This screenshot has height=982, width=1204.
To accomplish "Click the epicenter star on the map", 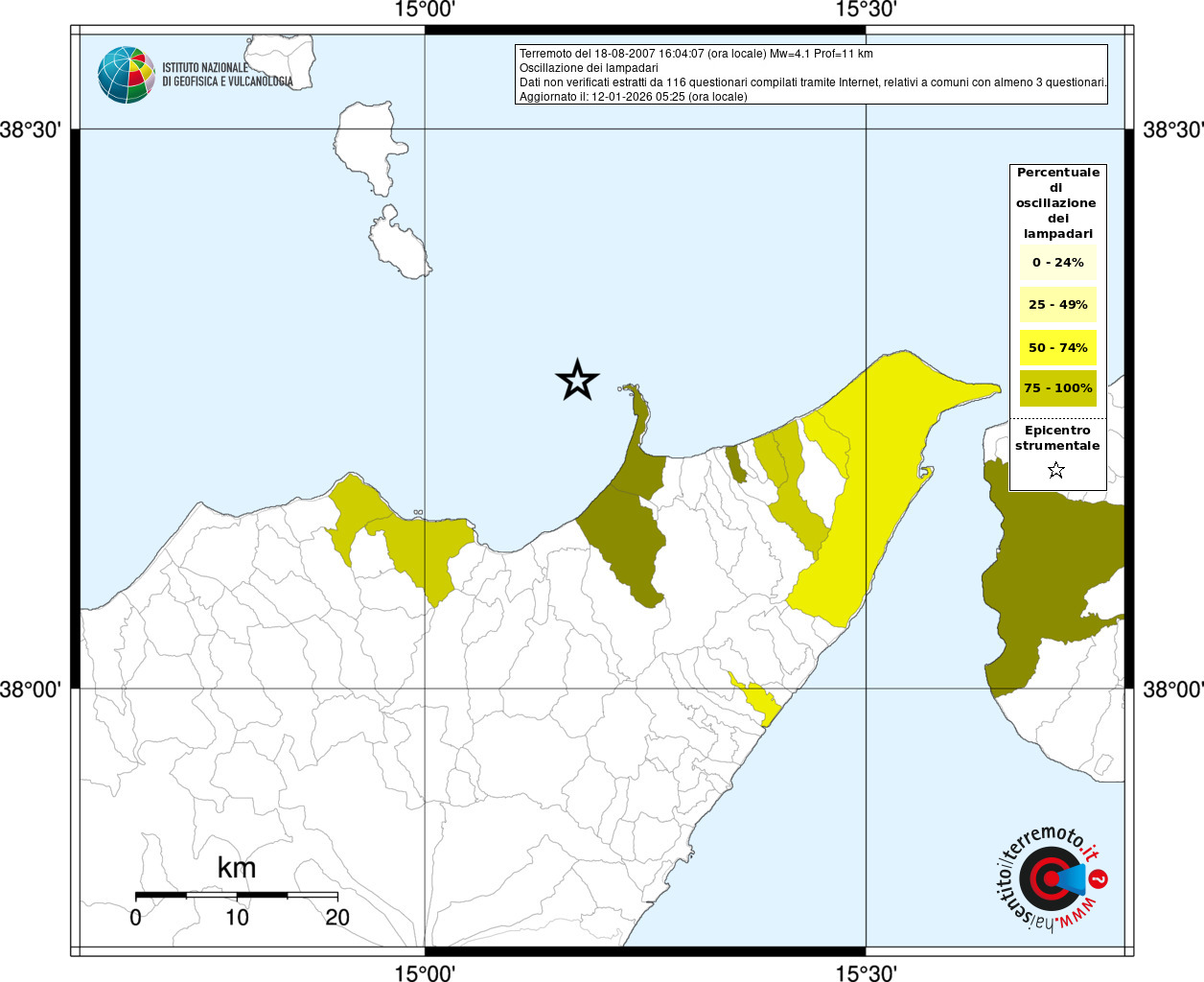I will (577, 381).
